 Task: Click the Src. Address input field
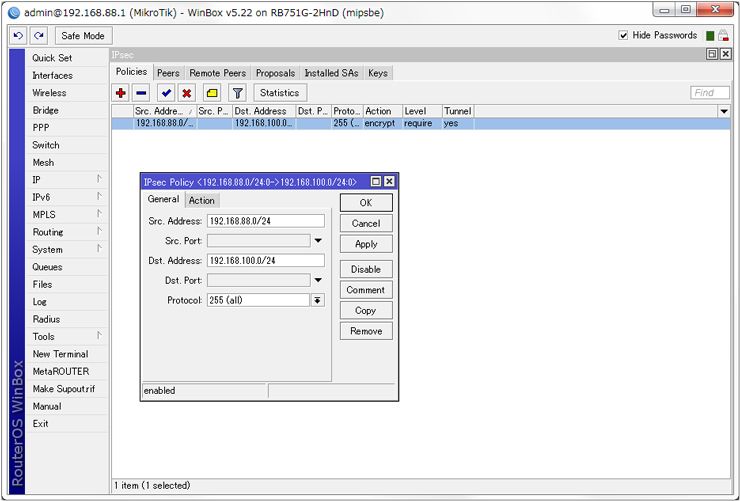click(266, 221)
